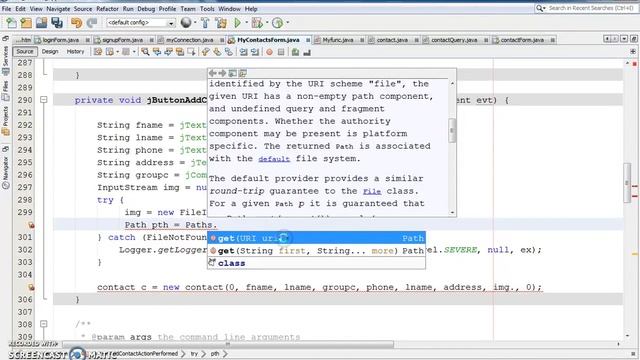Select get(String first, String... more) completion item

[316, 251]
